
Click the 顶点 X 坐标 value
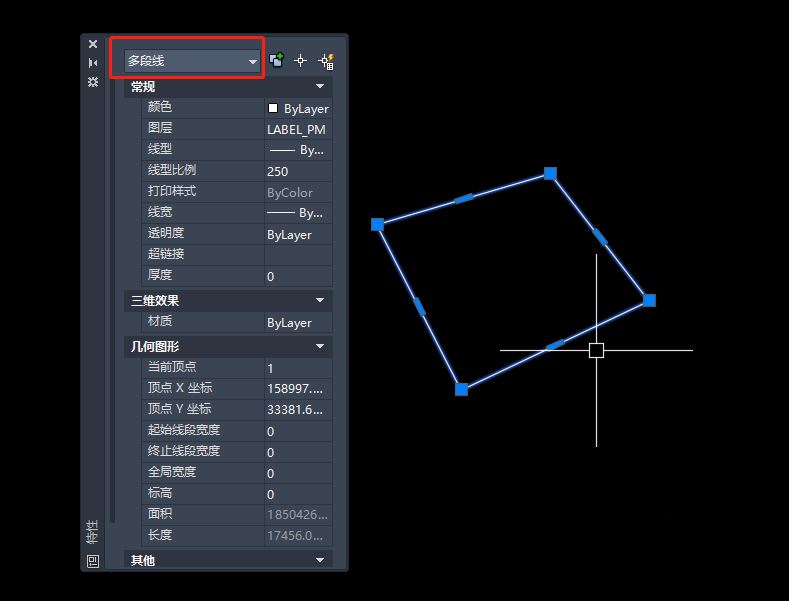coord(298,389)
